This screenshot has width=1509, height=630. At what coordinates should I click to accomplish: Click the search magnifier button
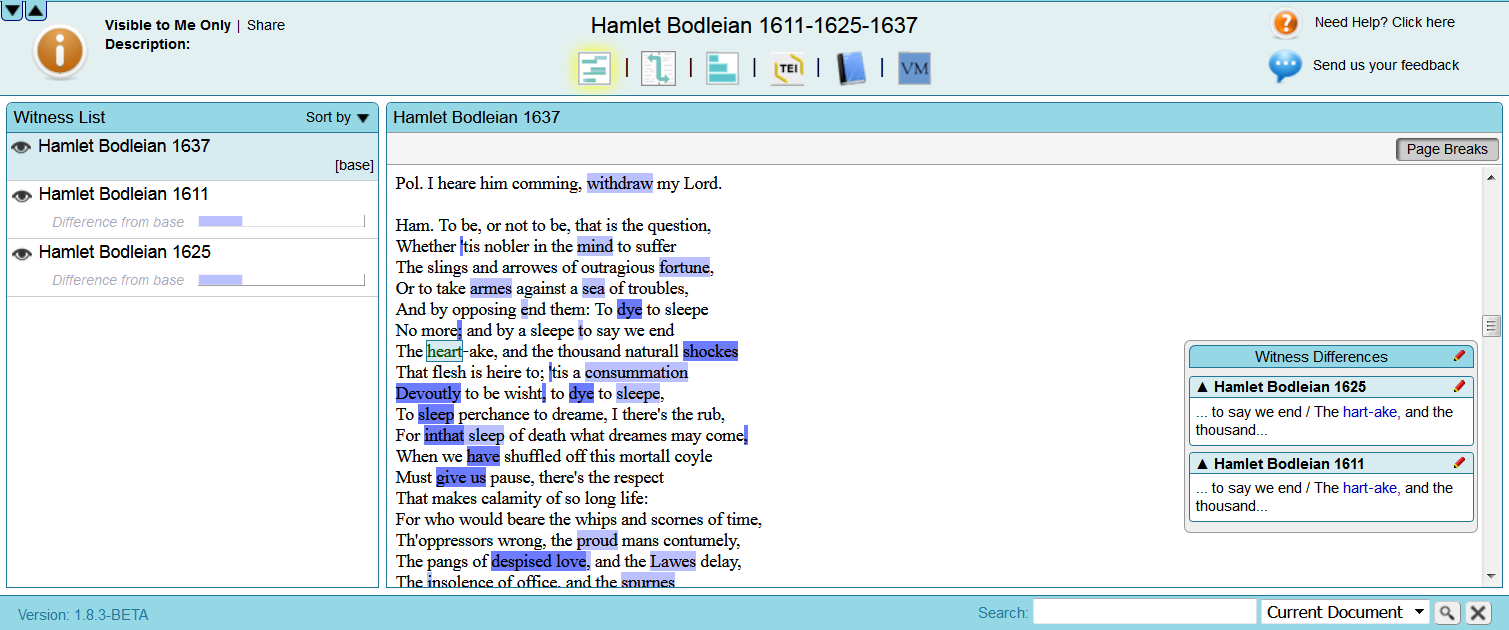(x=1447, y=613)
